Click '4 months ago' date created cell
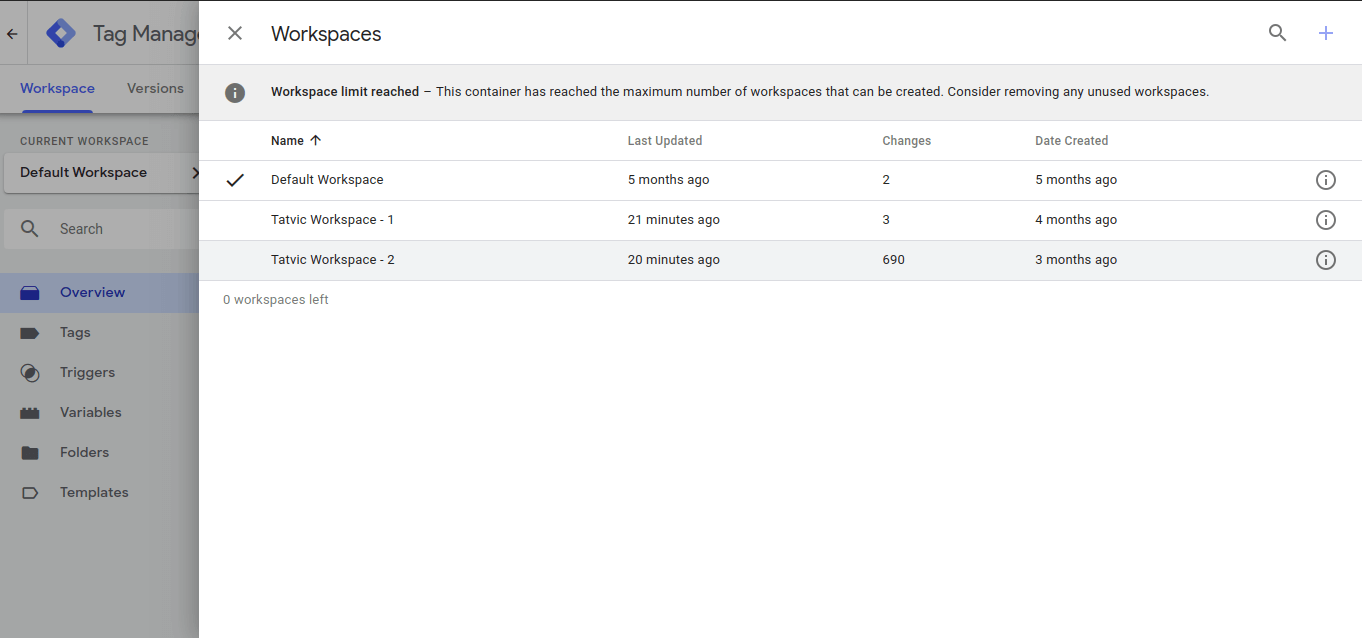 [1076, 220]
